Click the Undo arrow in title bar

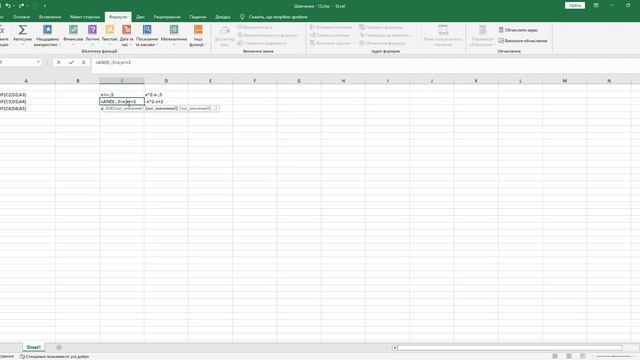[8, 6]
